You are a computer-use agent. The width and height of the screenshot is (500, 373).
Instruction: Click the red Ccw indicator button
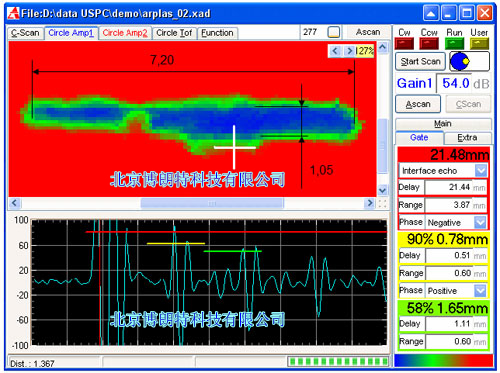click(x=429, y=44)
